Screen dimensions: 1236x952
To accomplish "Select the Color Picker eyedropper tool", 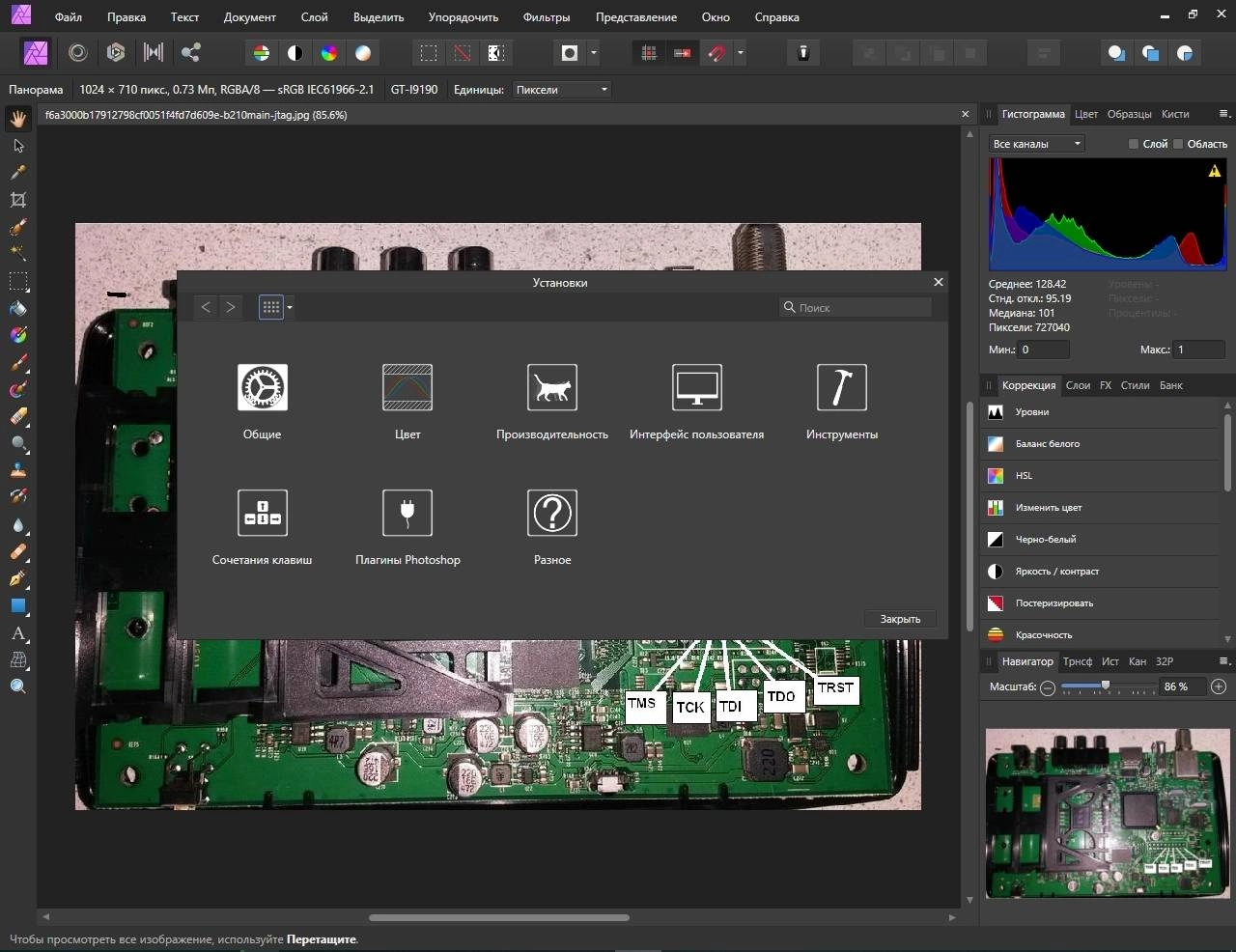I will pyautogui.click(x=18, y=172).
